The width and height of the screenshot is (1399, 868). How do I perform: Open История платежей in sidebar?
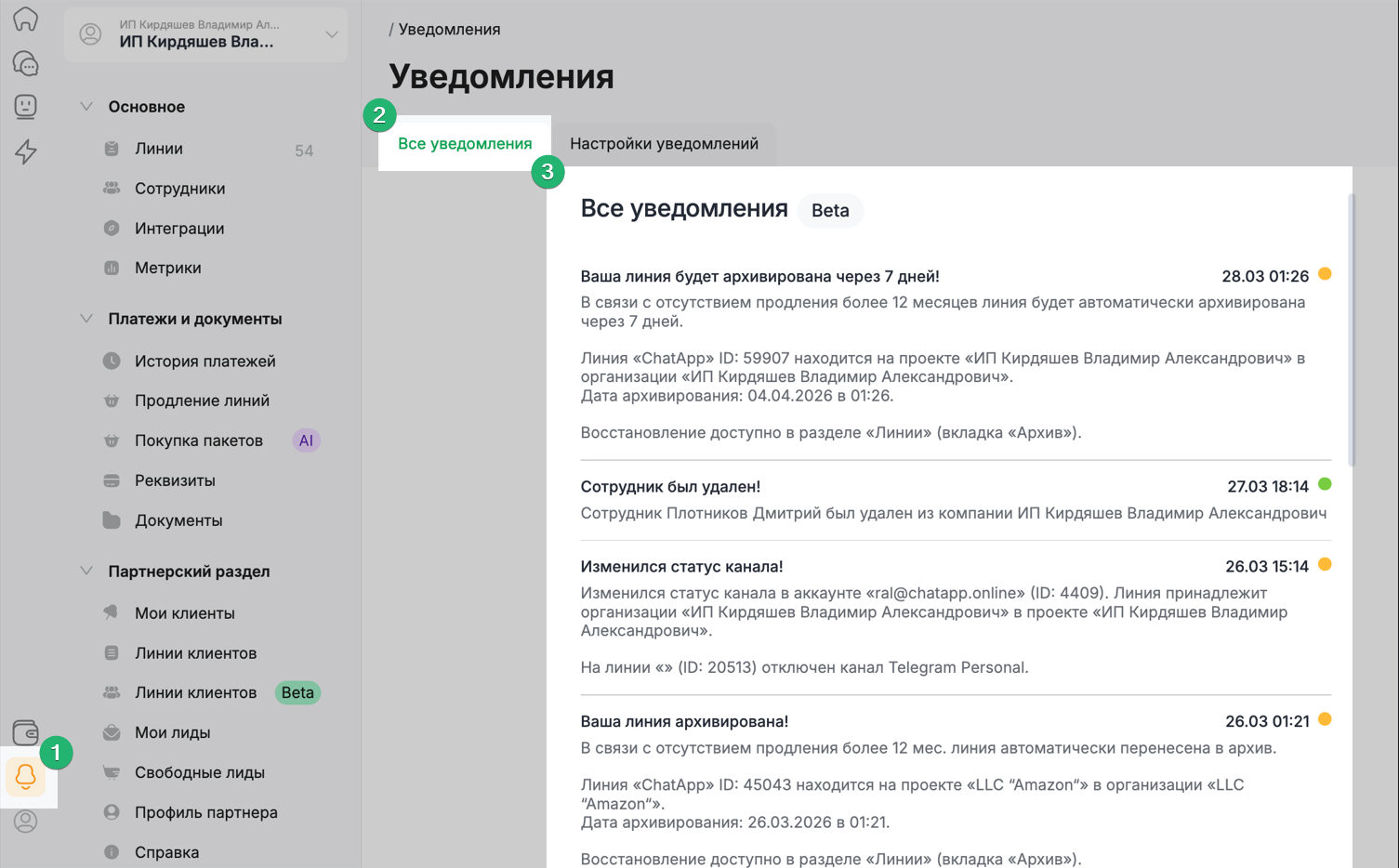tap(205, 362)
